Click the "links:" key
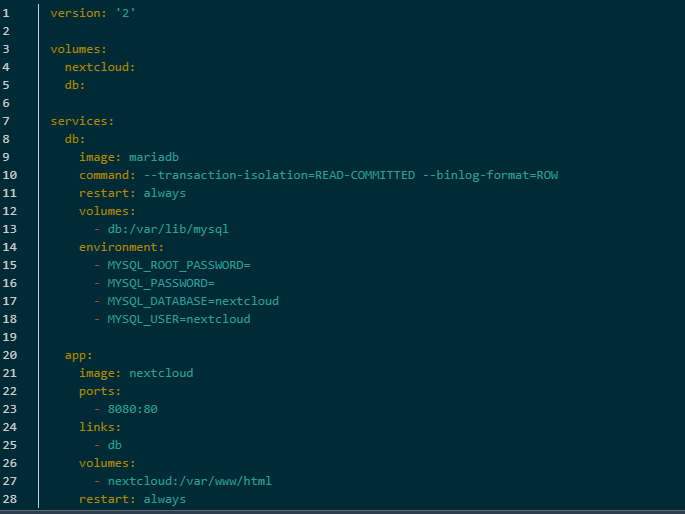 click(100, 427)
